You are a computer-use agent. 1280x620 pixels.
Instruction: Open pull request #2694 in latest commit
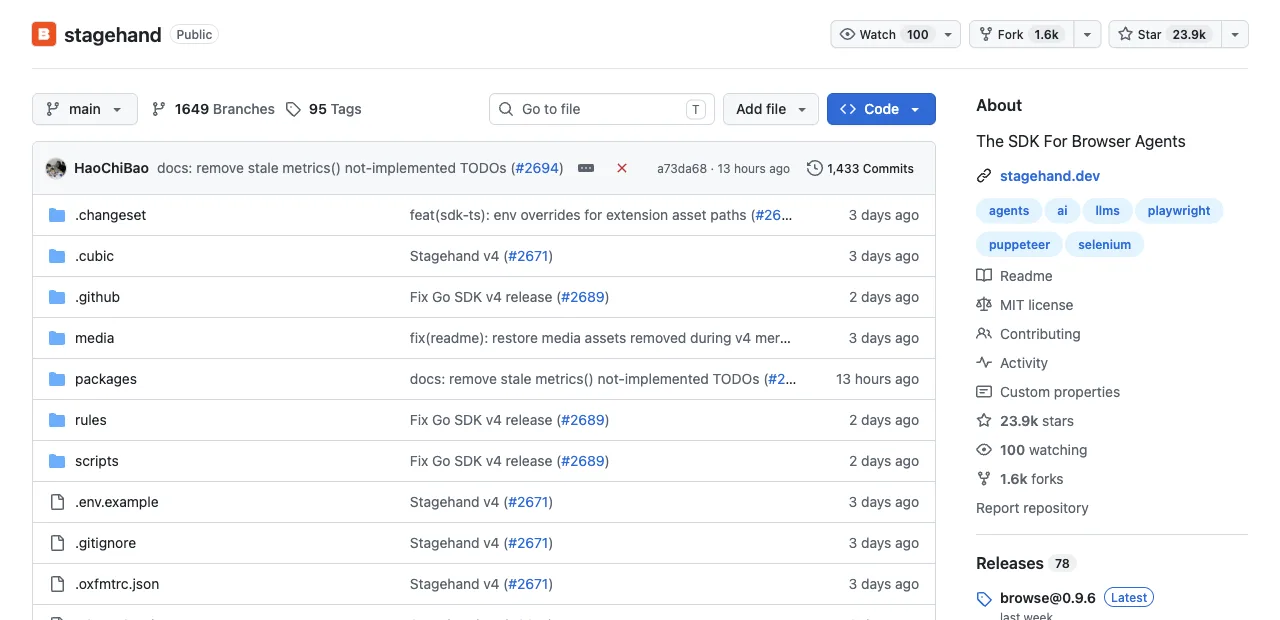pos(537,168)
